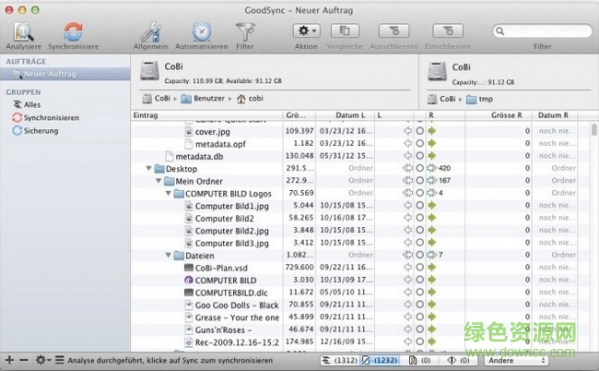Viewport: 599px width, 371px height.
Task: Click the Ausschliessen toolbar button
Action: tap(394, 31)
